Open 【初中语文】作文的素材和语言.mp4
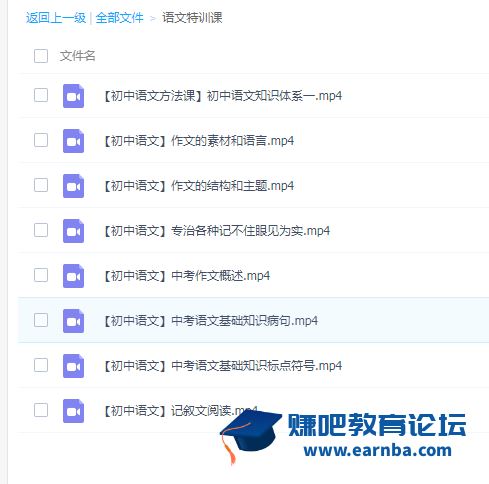 (198, 141)
